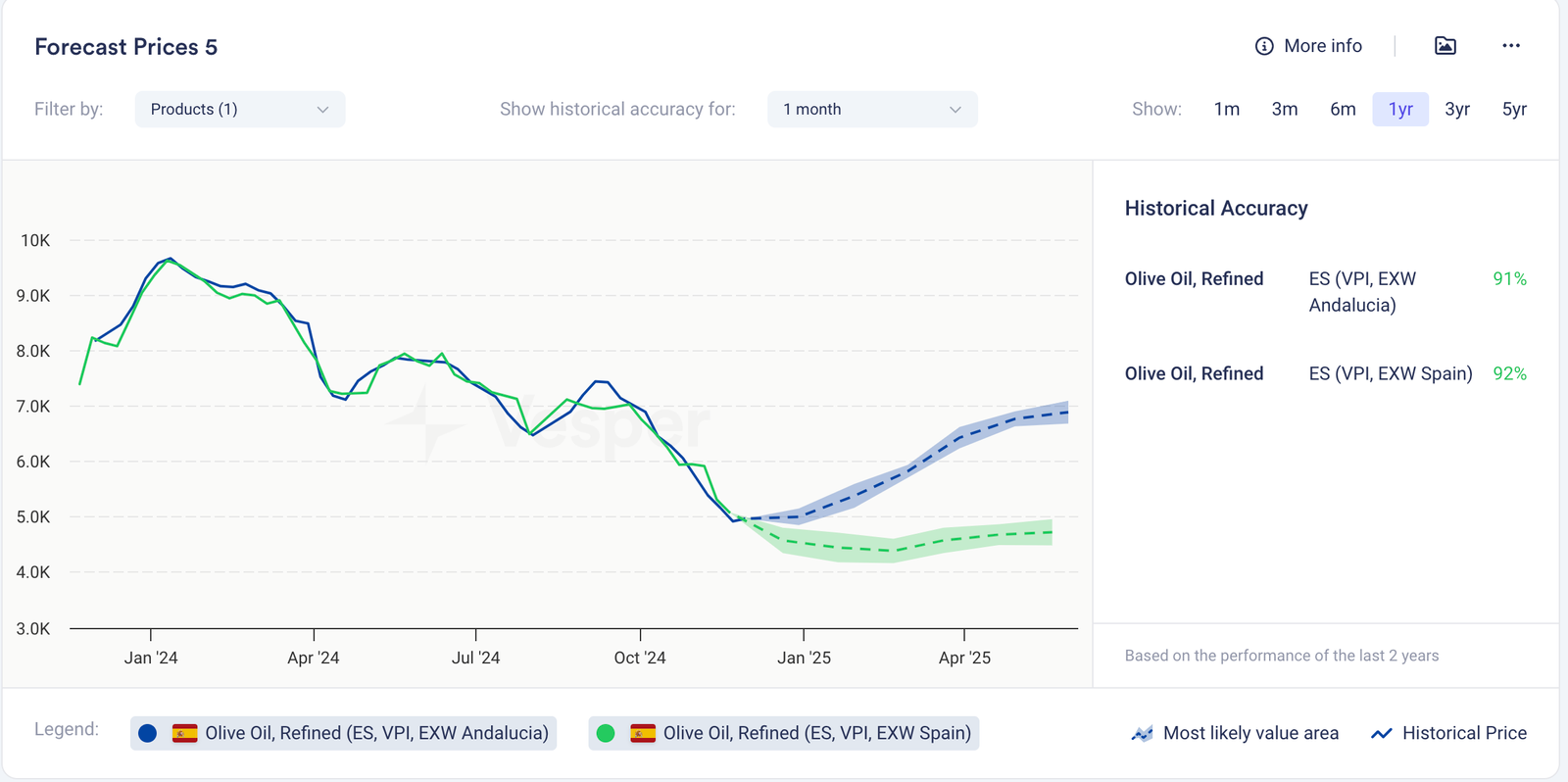The height and width of the screenshot is (782, 1568).
Task: Switch chart range to 5yr
Action: click(x=1514, y=109)
